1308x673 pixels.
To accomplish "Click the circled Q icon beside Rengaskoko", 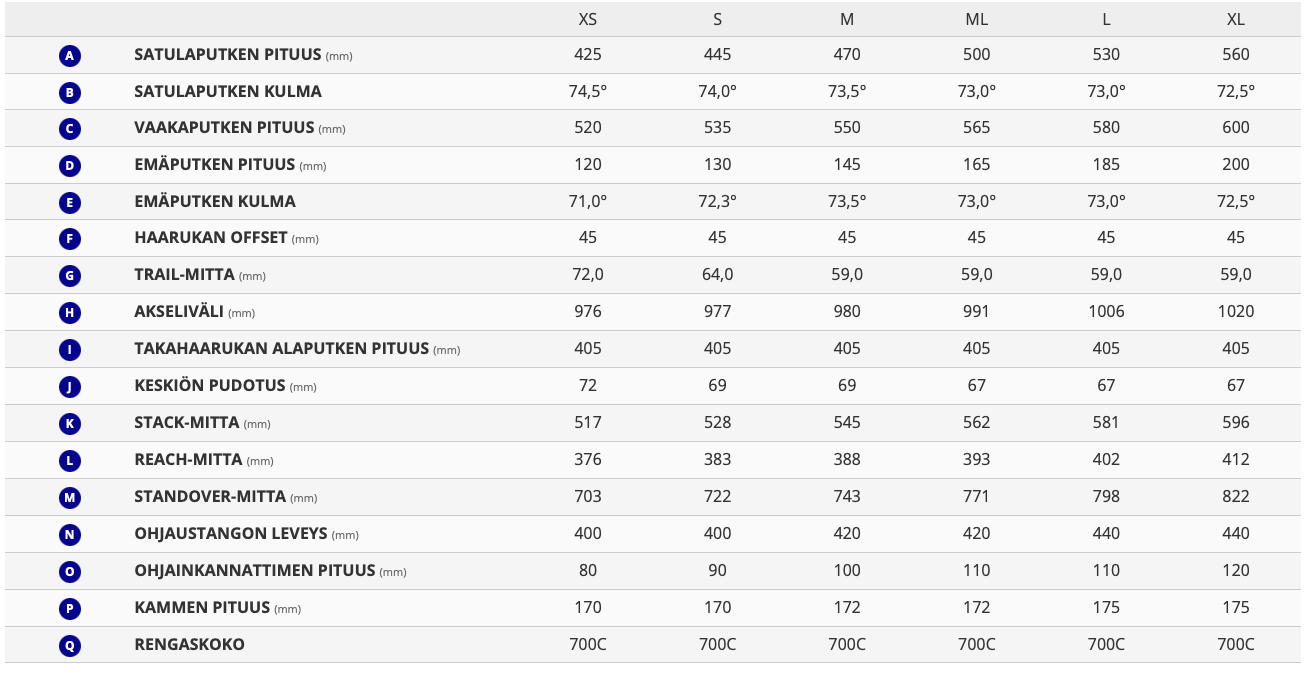I will pyautogui.click(x=70, y=646).
